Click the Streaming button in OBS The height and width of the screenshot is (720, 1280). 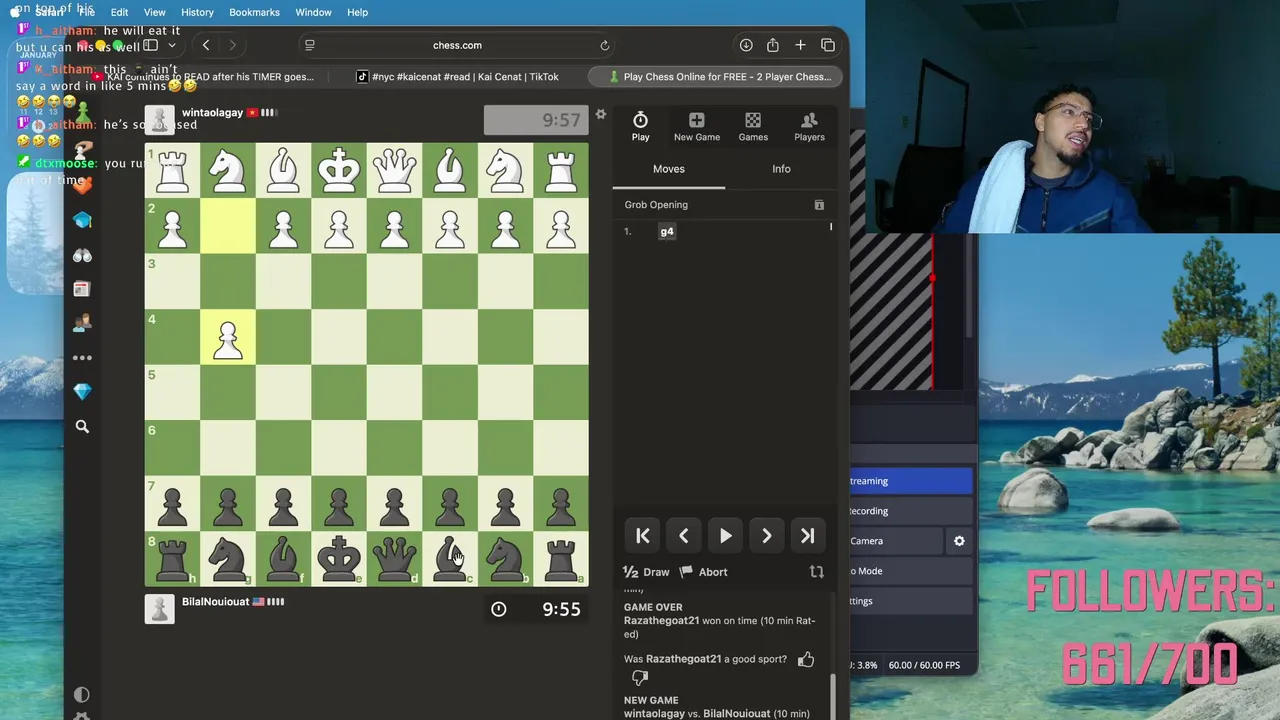pyautogui.click(x=911, y=481)
